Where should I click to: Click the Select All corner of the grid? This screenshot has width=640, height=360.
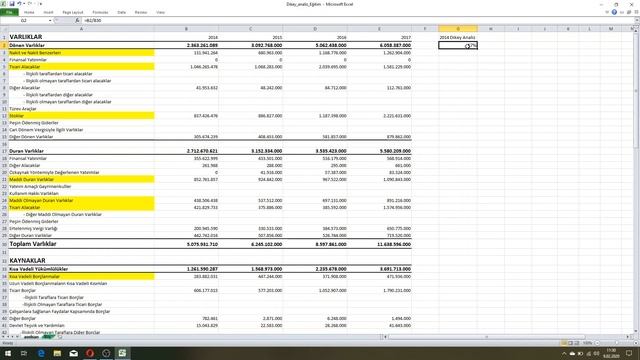click(4, 29)
